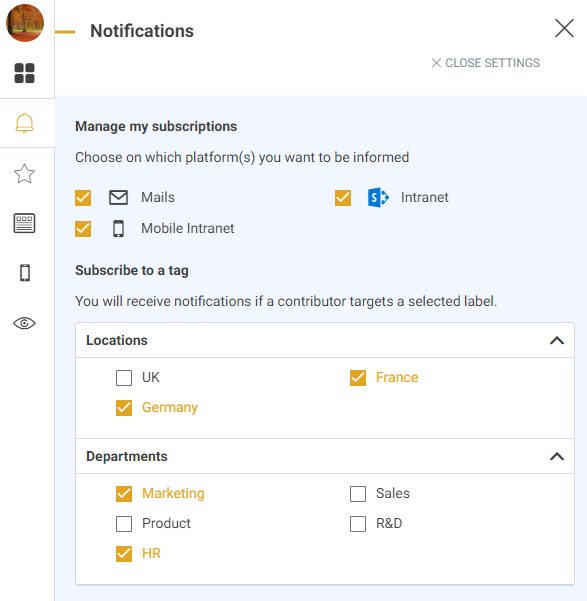Click the user profile avatar
The width and height of the screenshot is (587, 601).
tap(25, 23)
